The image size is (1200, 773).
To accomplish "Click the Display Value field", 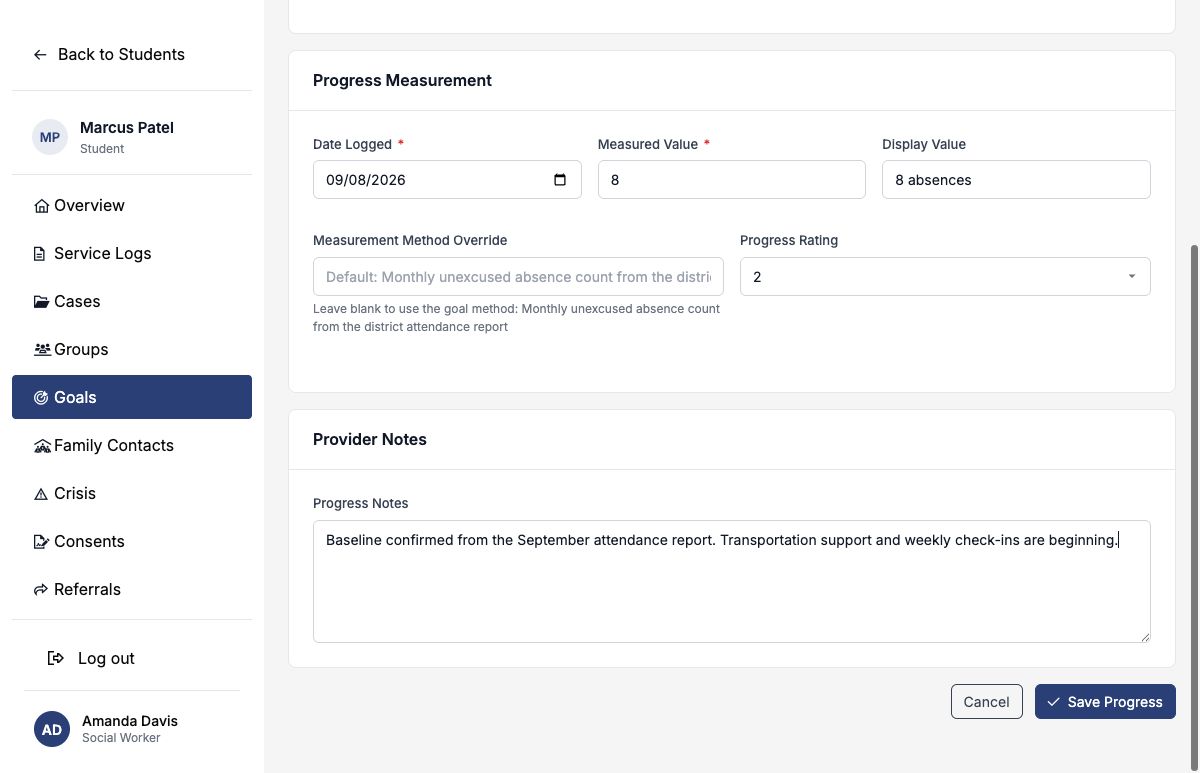I will click(x=1016, y=180).
